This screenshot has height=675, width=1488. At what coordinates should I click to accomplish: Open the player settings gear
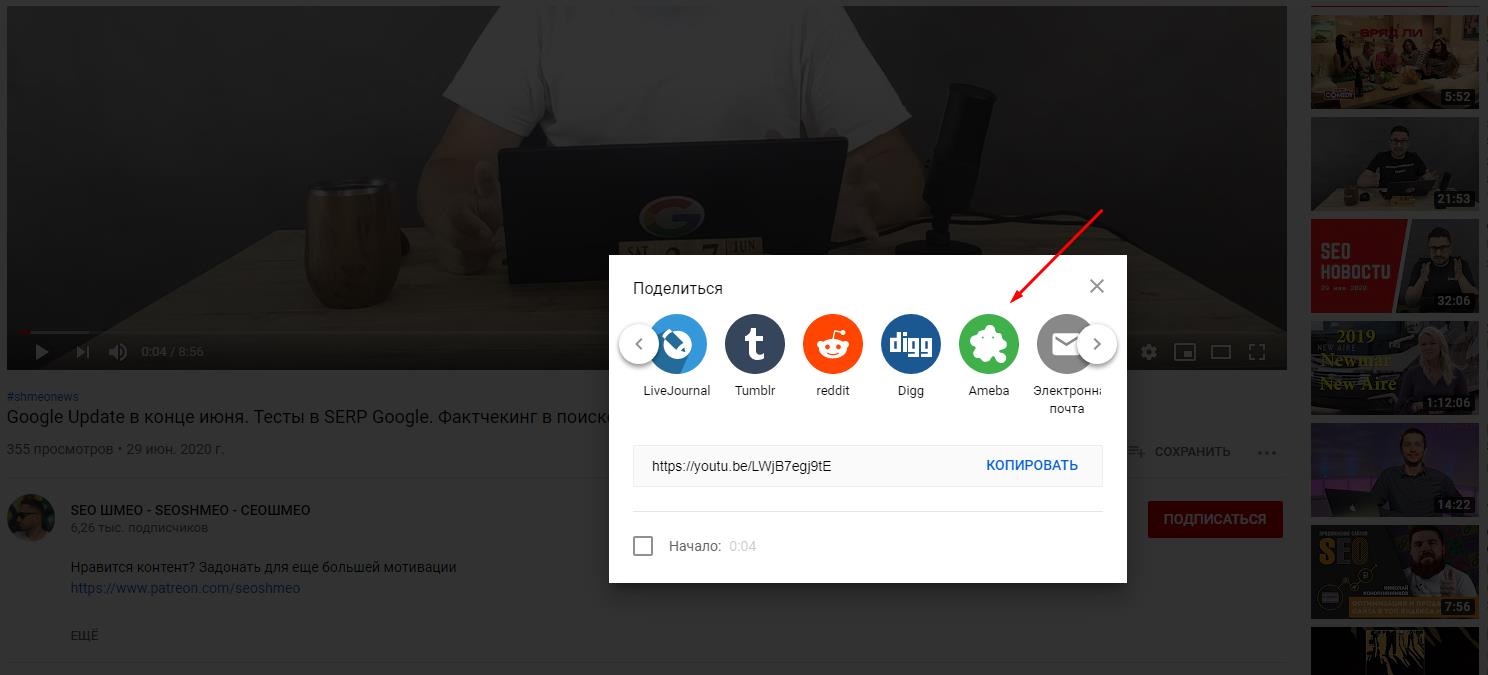(x=1149, y=352)
